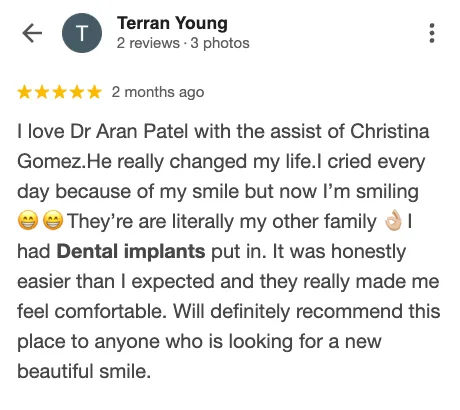Go back using the left arrow
Viewport: 460px width, 410px height.
click(x=32, y=33)
